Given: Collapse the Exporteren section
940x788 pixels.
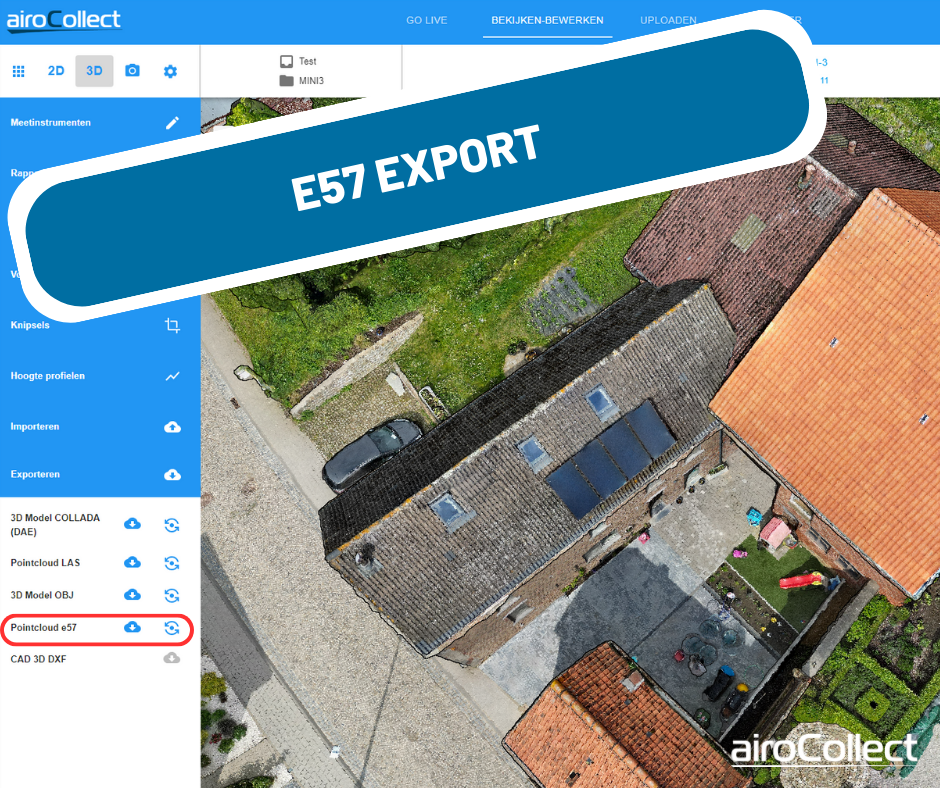Looking at the screenshot, I should coord(172,474).
